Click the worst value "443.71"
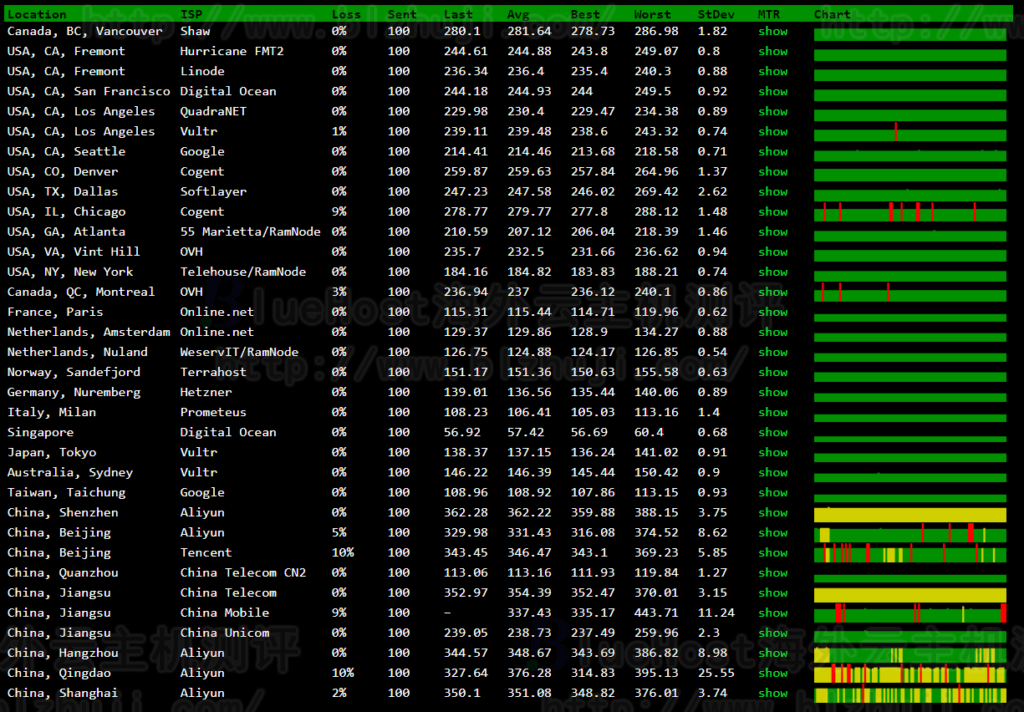 click(656, 613)
